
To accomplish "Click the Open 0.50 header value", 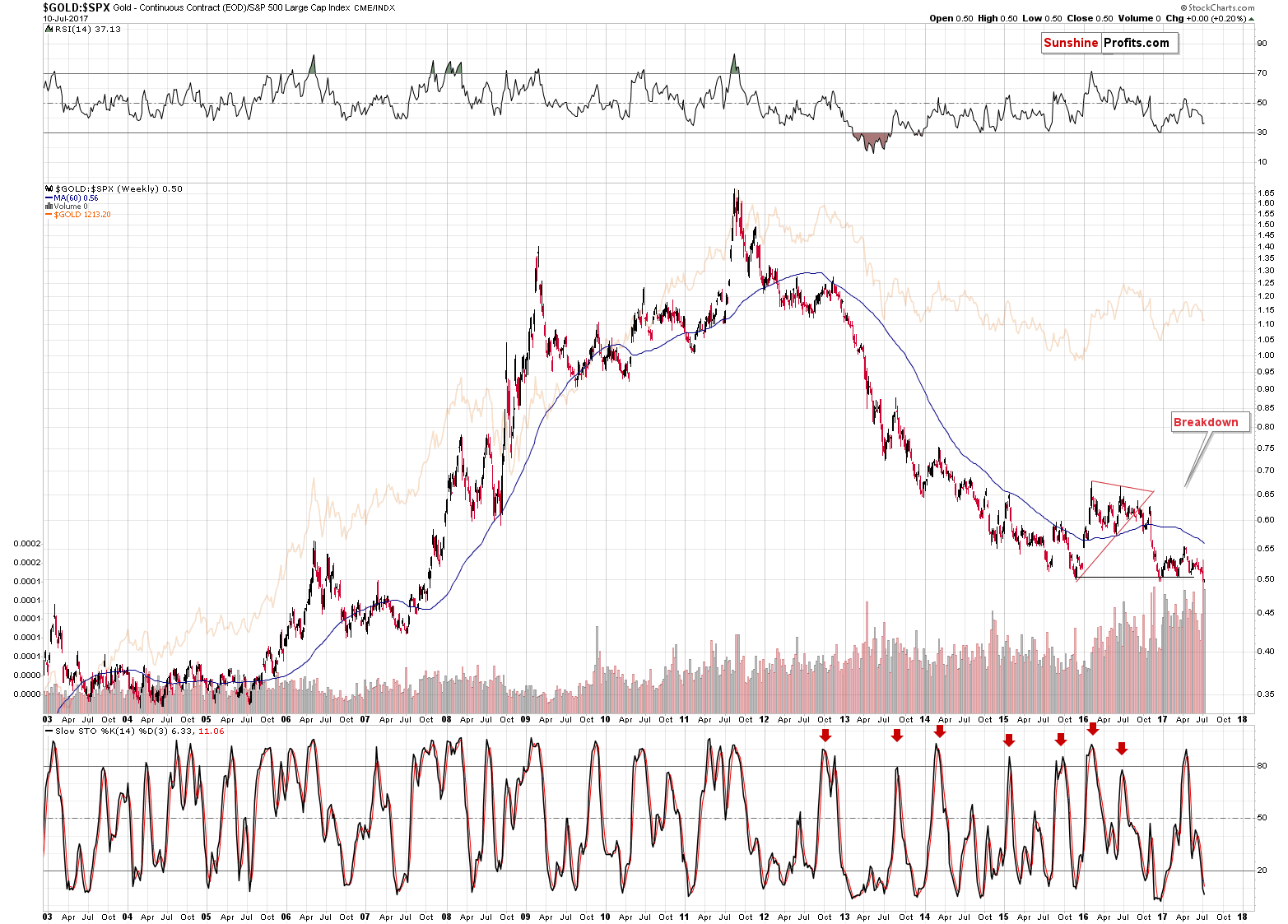I will click(x=951, y=18).
